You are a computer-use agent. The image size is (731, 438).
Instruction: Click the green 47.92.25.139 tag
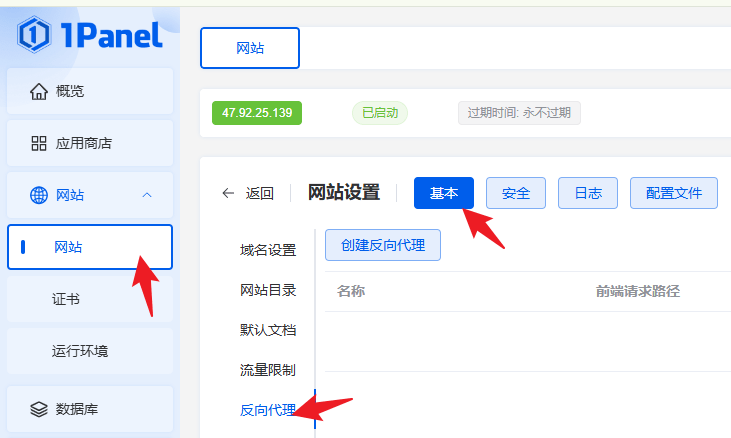point(257,113)
